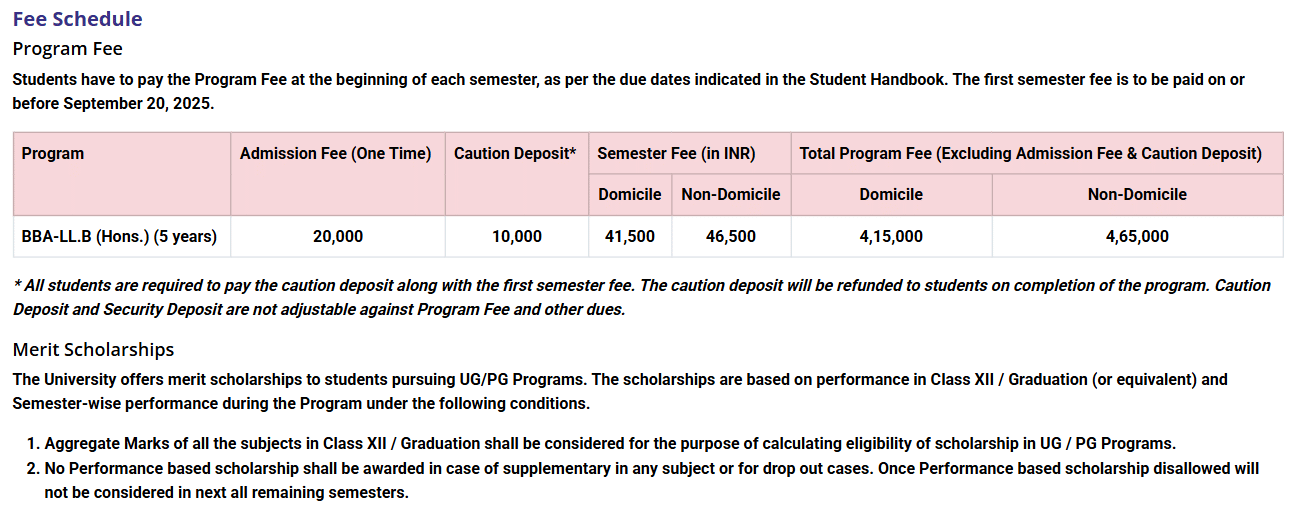Click the 46,500 non-domicile semester fee
The width and height of the screenshot is (1291, 511).
731,237
